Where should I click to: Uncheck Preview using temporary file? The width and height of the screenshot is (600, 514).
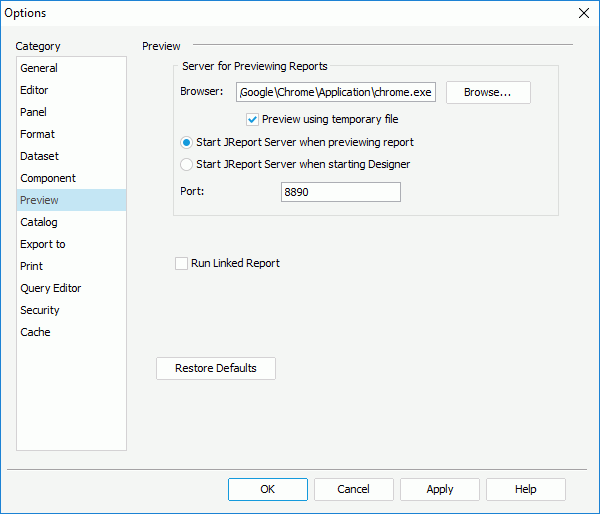click(x=252, y=119)
